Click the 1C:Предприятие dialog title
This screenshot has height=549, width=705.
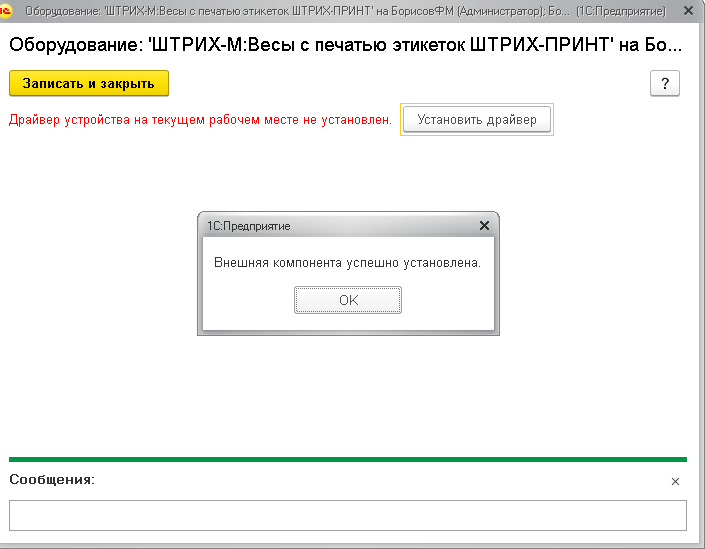[249, 226]
